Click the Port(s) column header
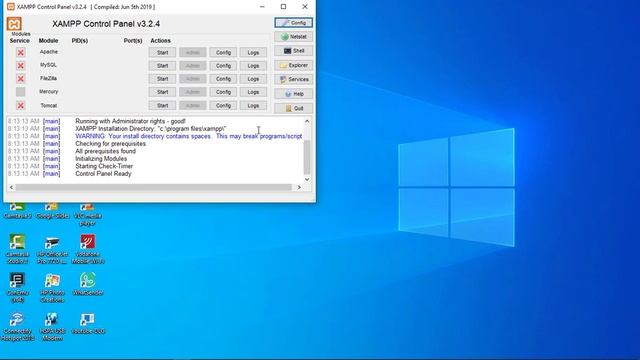Viewport: 640px width, 360px height. 133,41
